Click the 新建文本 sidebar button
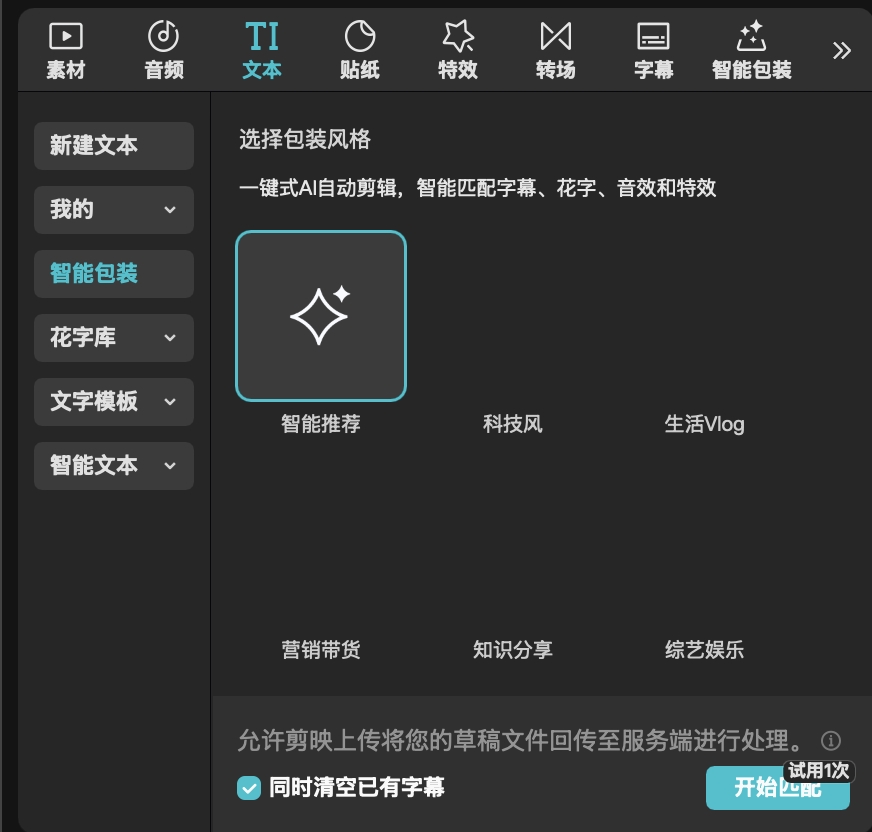Image resolution: width=872 pixels, height=832 pixels. 114,146
